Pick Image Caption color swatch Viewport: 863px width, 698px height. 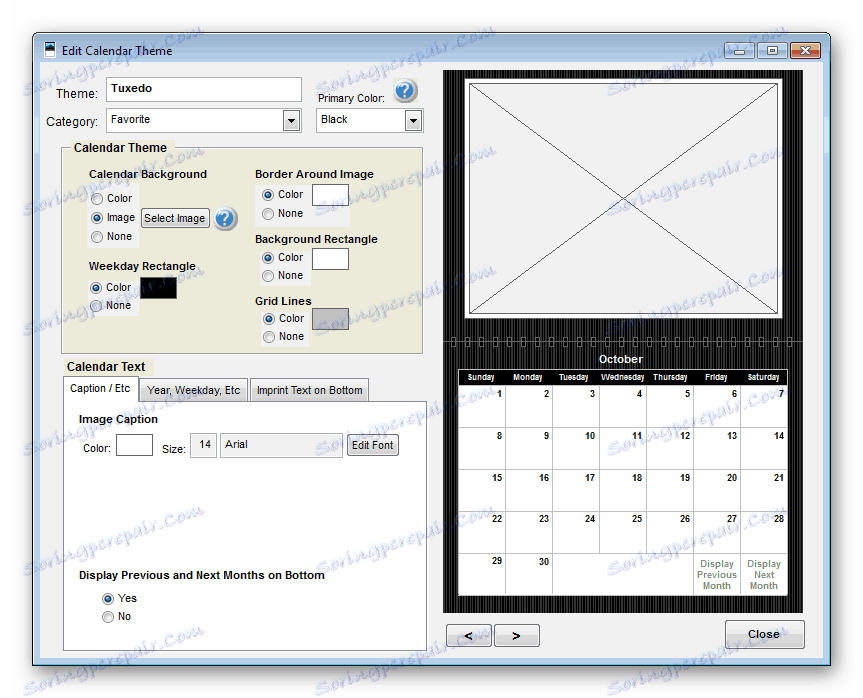pos(134,445)
